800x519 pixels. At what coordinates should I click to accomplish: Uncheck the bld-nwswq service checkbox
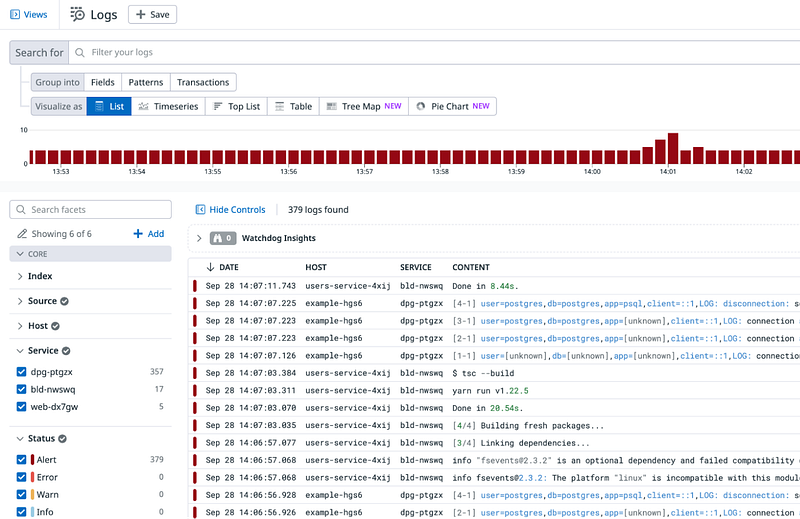tap(21, 389)
